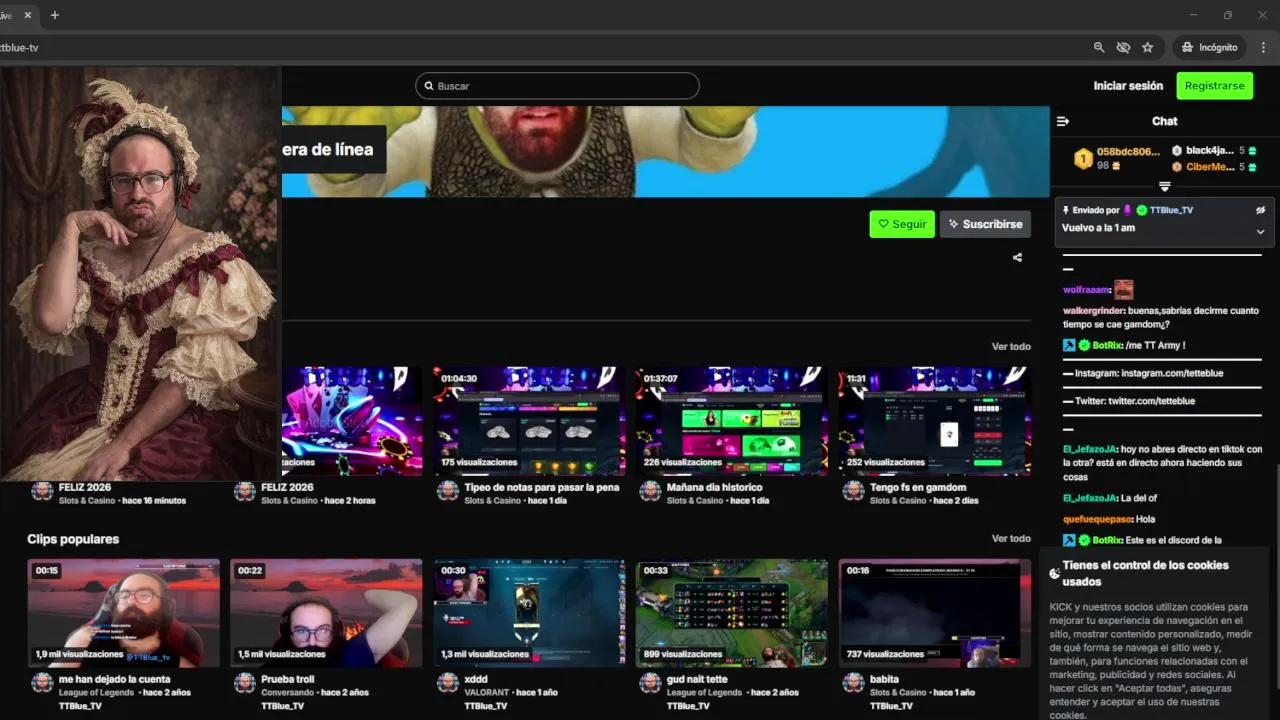
Task: Open clip title me han dejado la cuenta
Action: tap(114, 680)
